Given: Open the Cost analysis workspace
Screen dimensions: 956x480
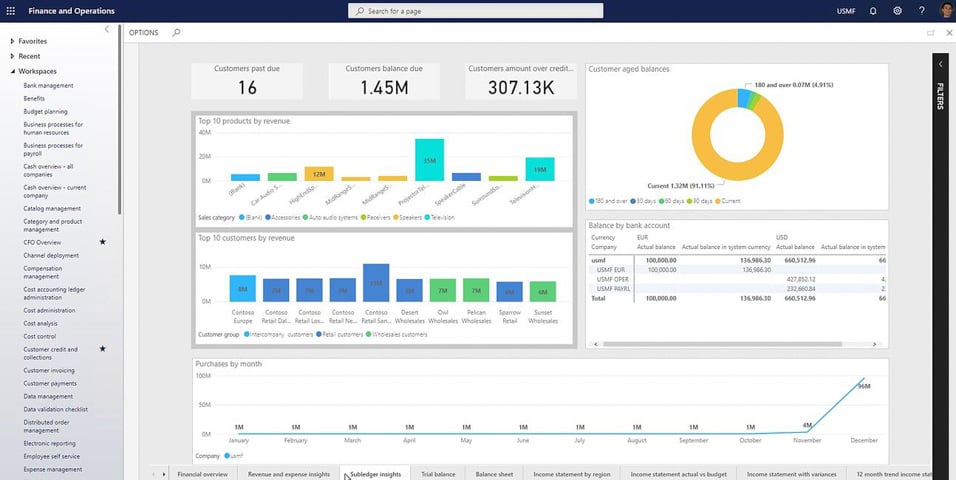Looking at the screenshot, I should click(x=40, y=323).
